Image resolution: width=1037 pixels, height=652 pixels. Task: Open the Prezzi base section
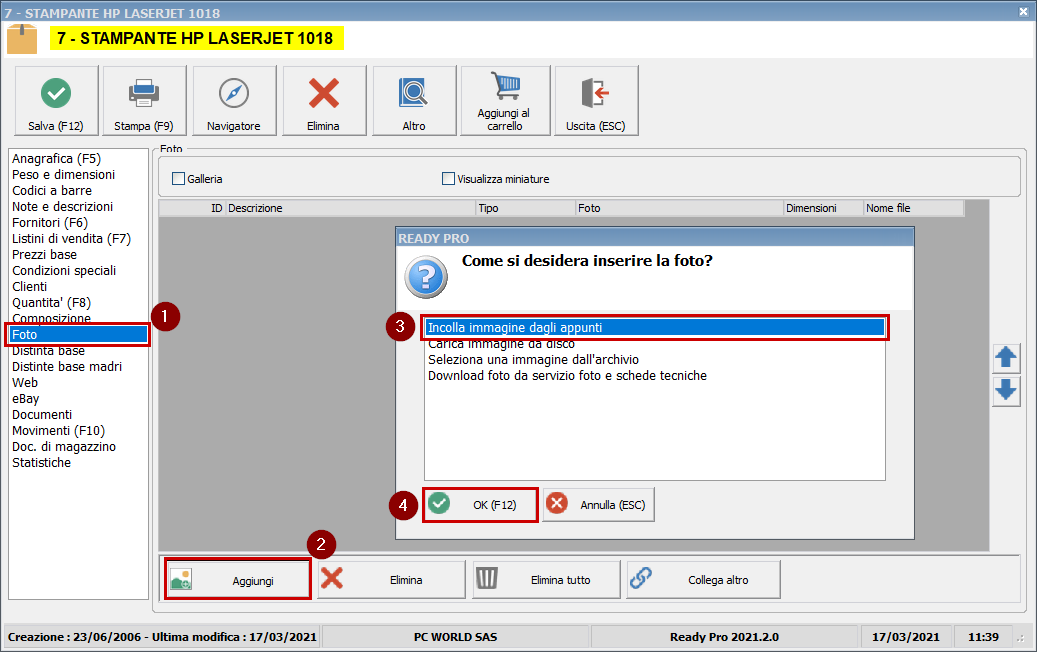click(x=44, y=255)
